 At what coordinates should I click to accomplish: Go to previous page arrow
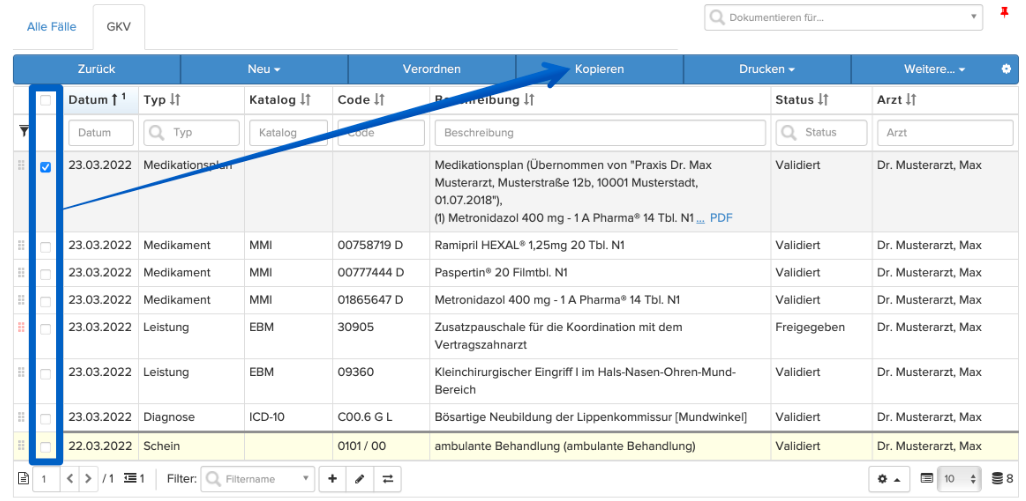70,479
